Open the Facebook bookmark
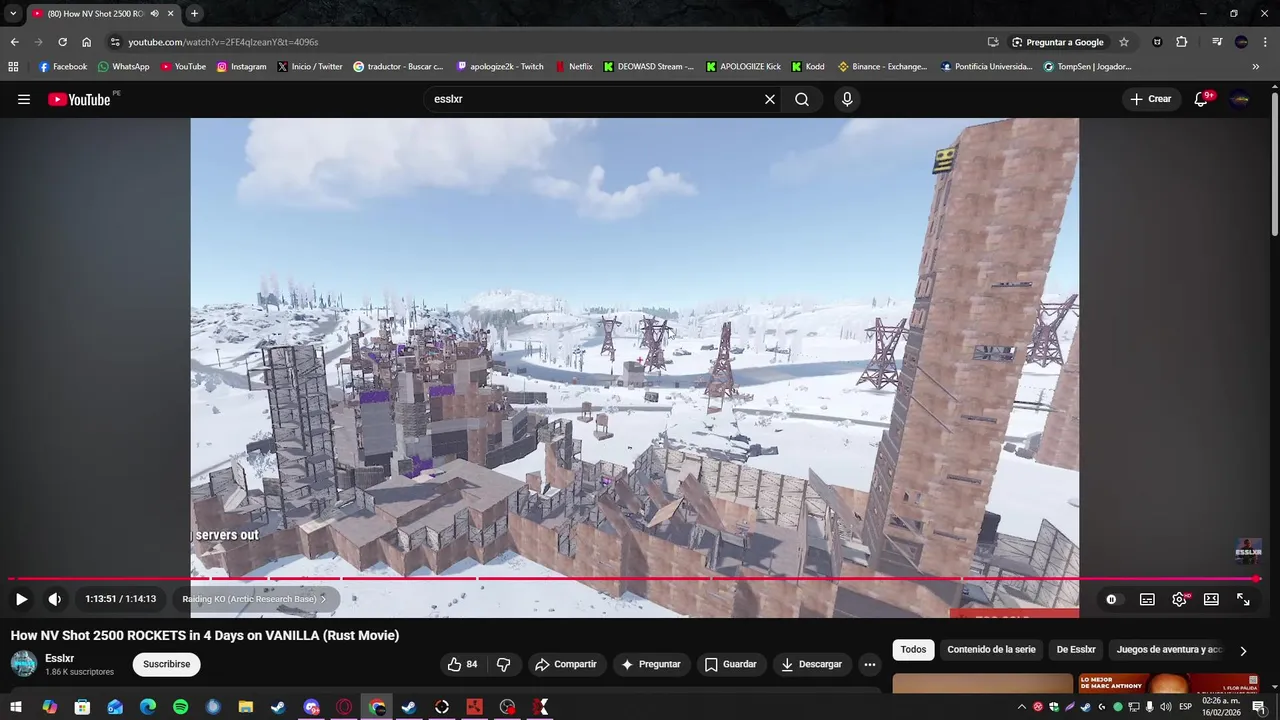 click(63, 67)
